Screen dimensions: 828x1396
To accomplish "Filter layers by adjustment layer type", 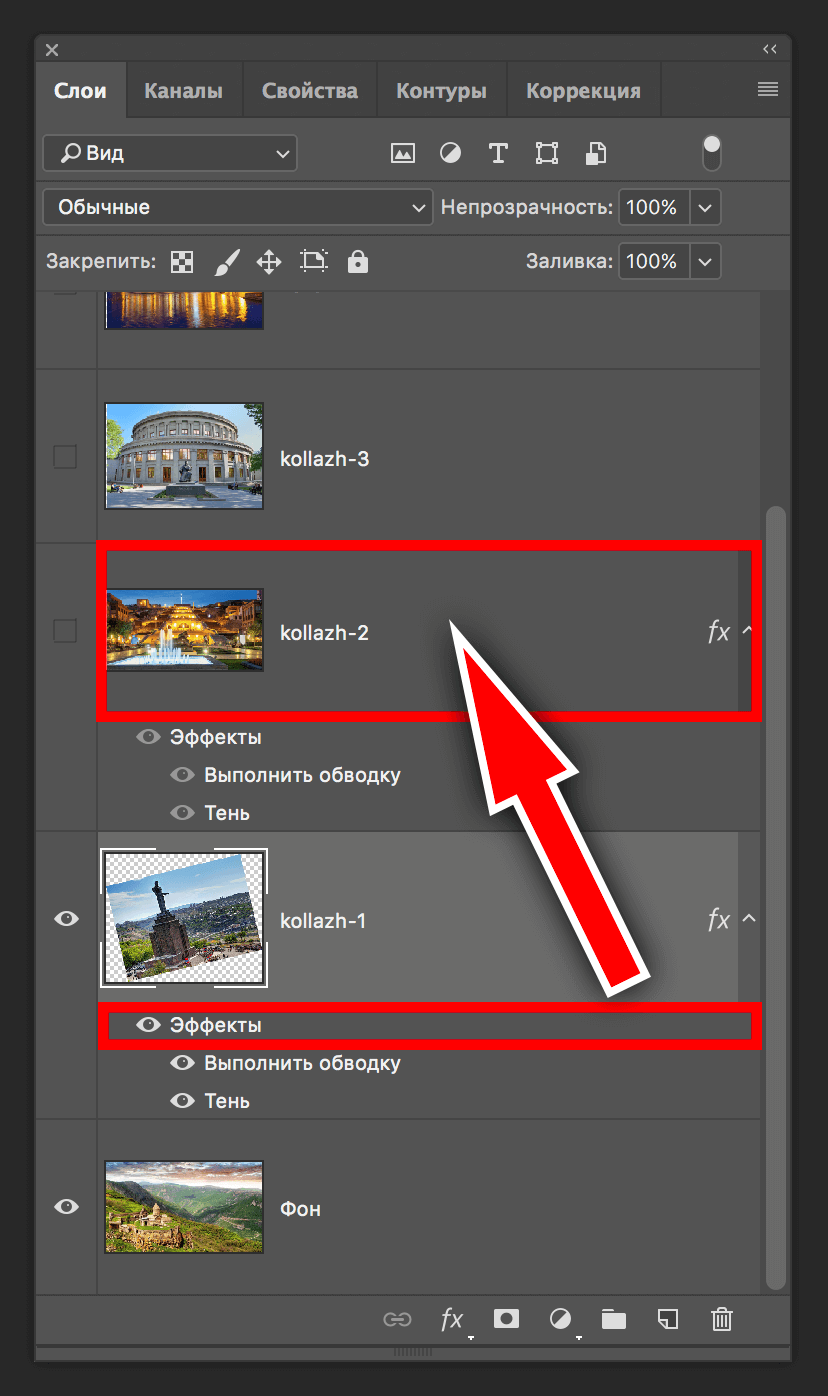I will click(451, 153).
